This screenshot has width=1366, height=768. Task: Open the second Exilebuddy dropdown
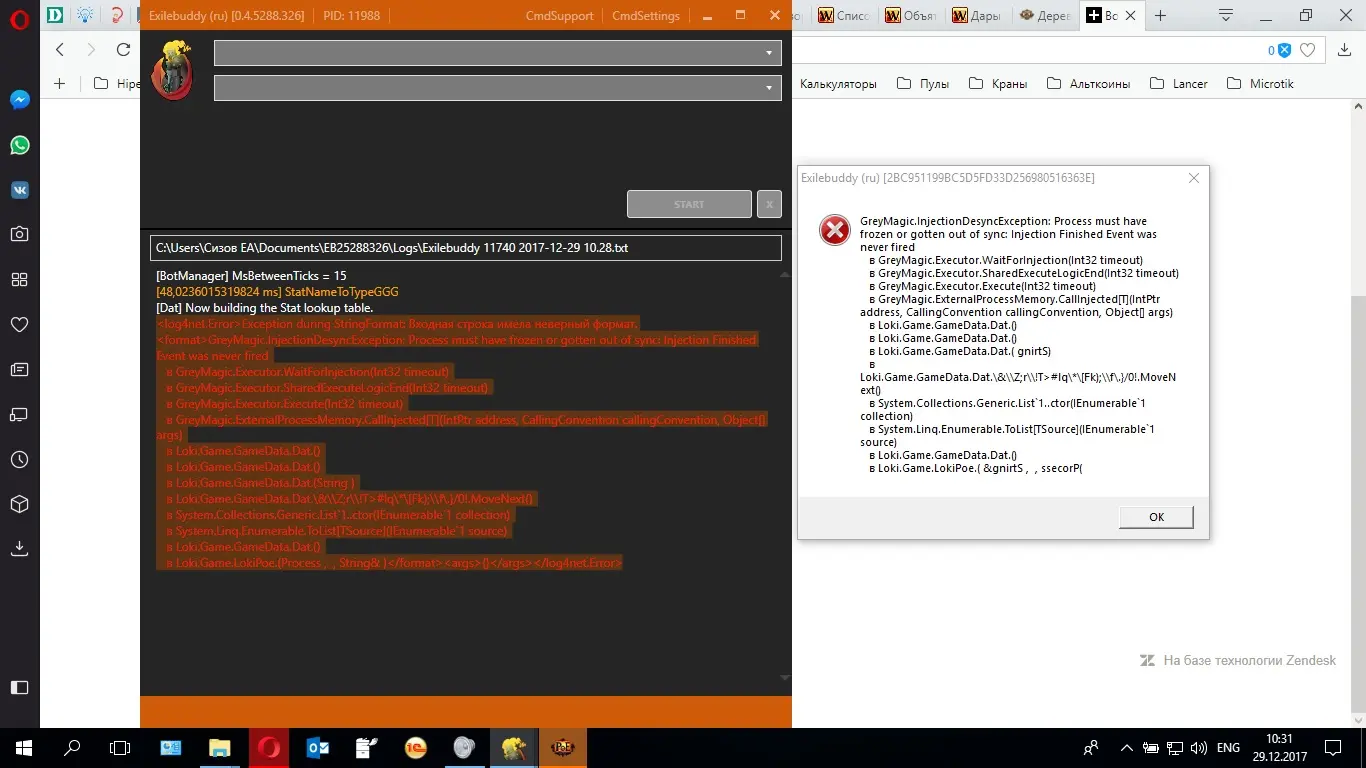497,88
